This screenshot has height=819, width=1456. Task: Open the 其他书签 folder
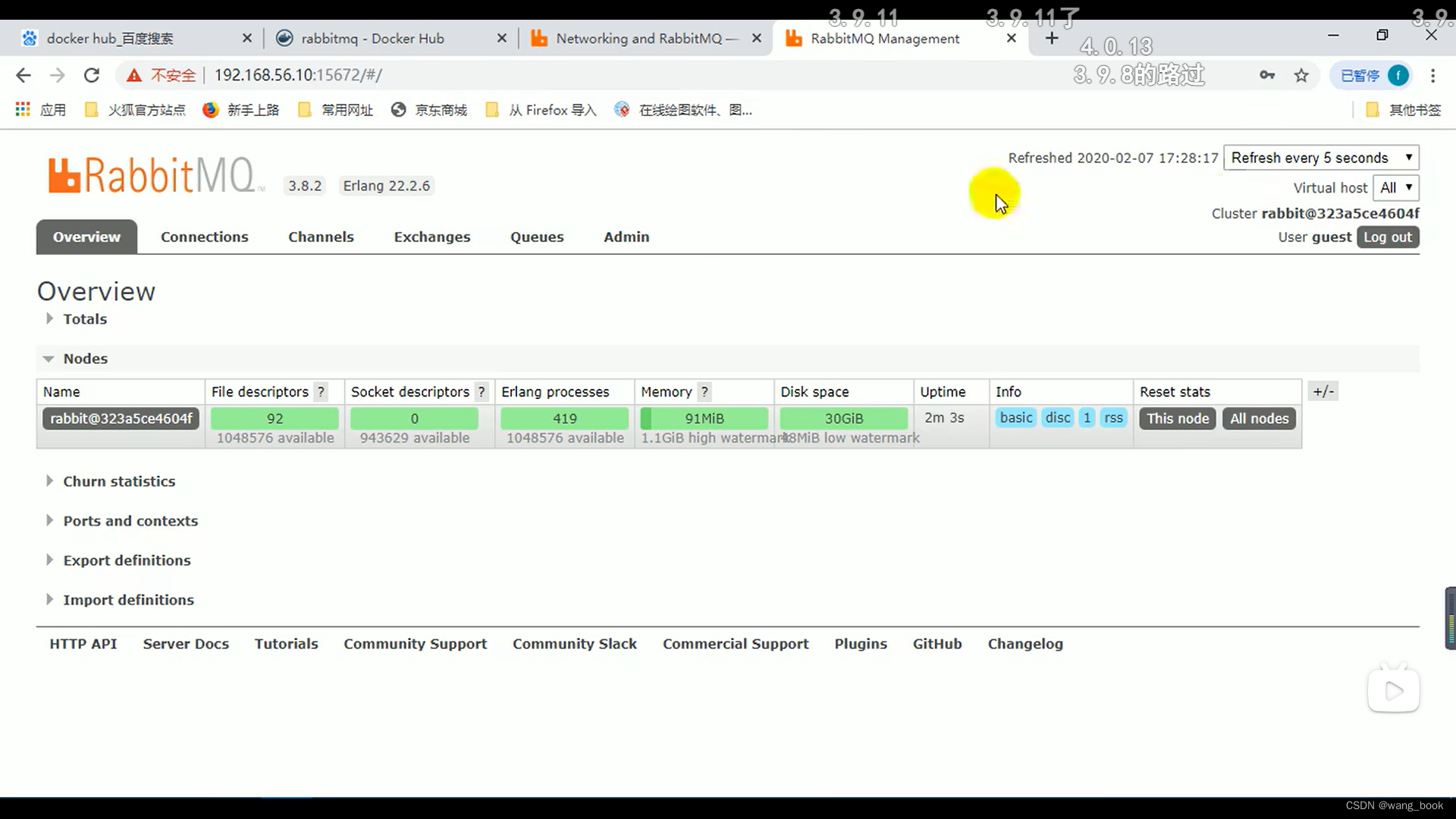(x=1403, y=110)
